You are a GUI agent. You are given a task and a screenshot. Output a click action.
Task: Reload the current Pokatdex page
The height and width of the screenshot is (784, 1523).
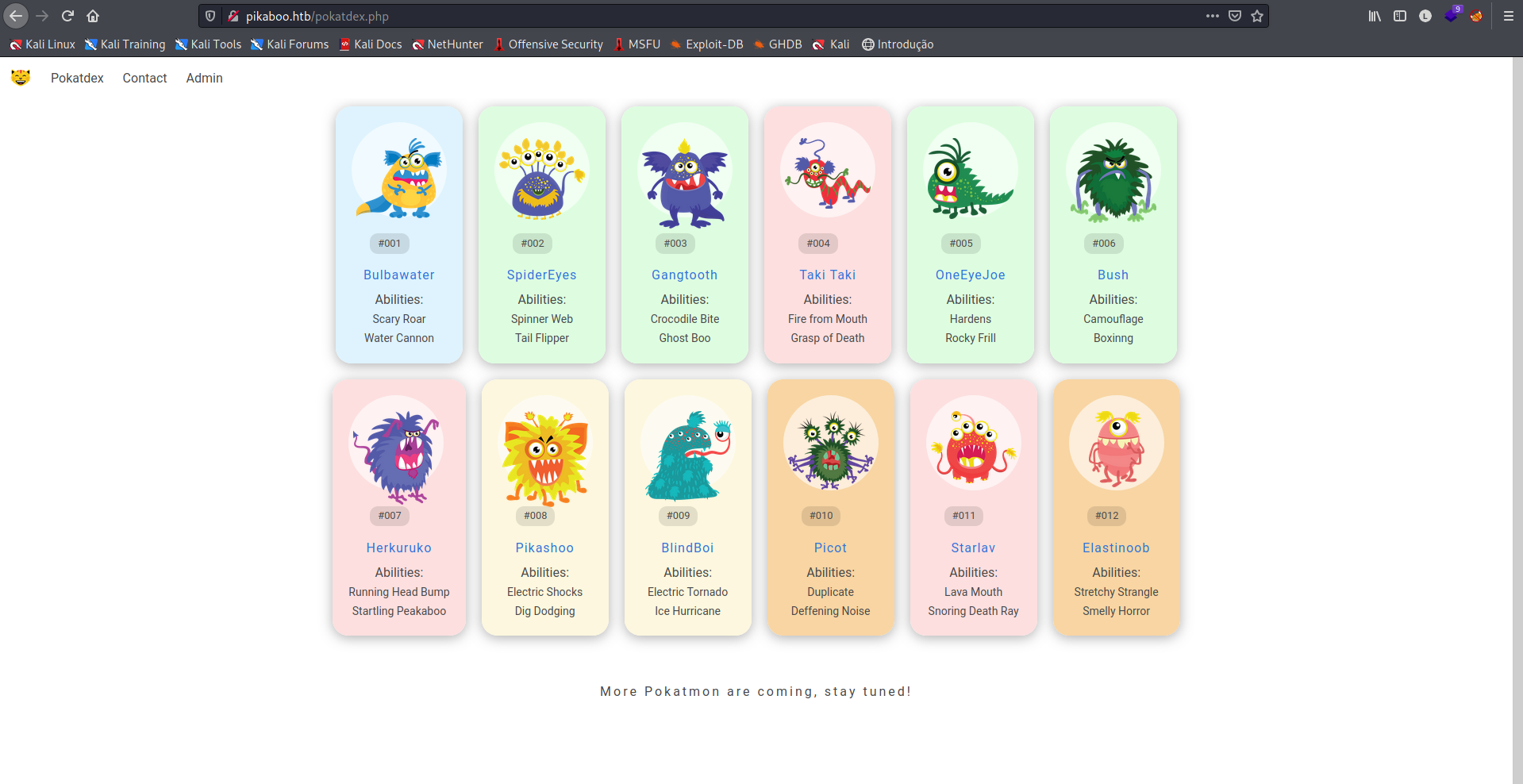point(67,16)
